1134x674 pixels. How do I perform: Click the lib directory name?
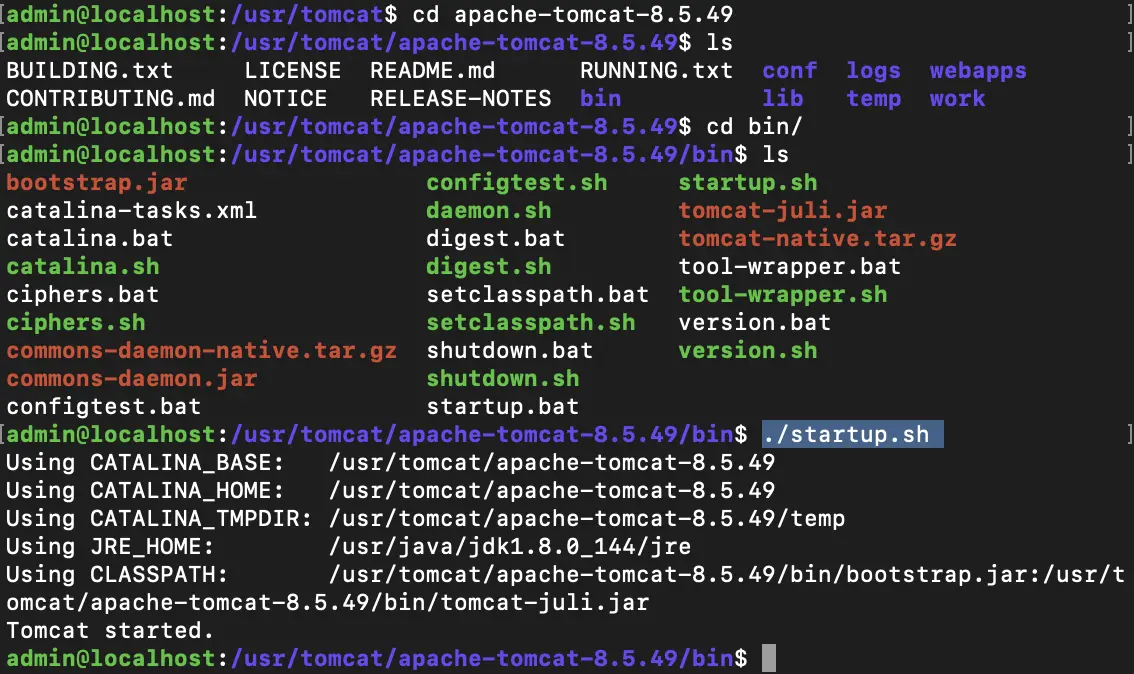(x=783, y=98)
